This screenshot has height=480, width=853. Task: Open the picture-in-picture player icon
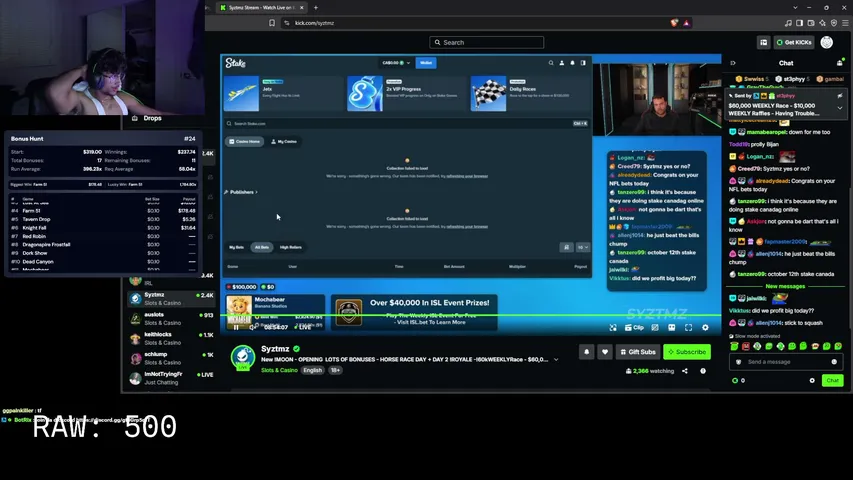point(613,328)
